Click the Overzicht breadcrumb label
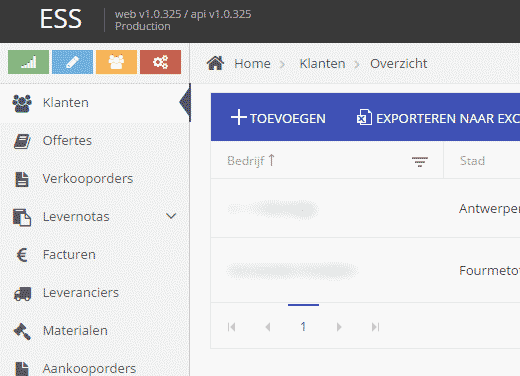This screenshot has width=520, height=376. click(x=399, y=63)
